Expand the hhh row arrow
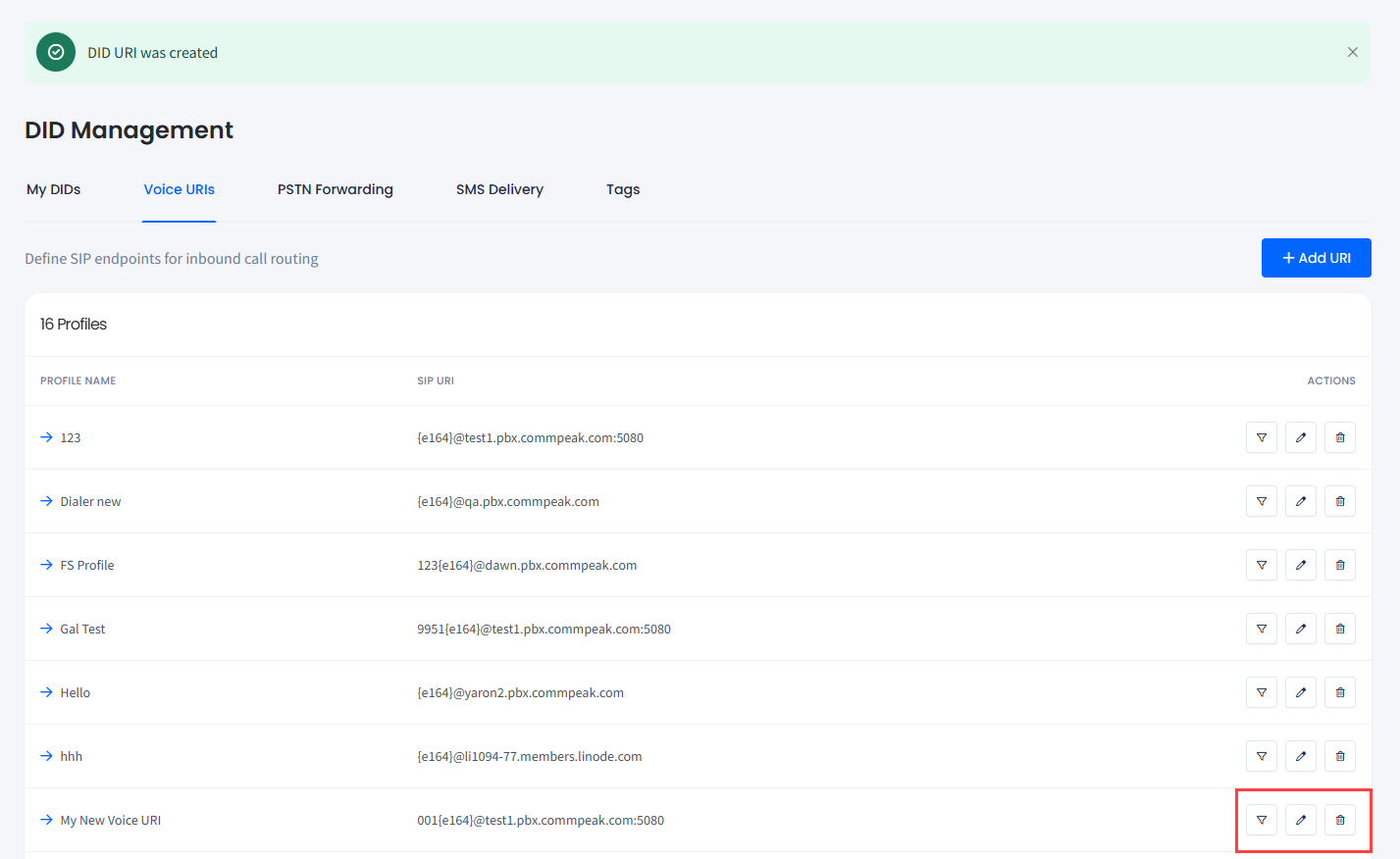This screenshot has width=1400, height=859. [x=46, y=756]
